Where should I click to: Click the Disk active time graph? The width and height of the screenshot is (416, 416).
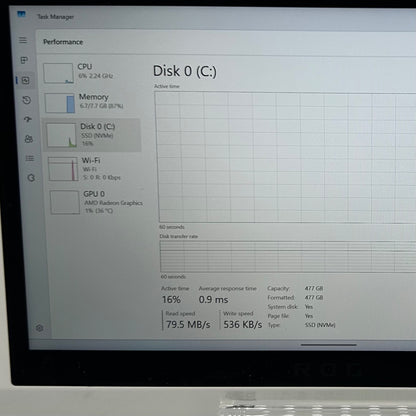(286, 157)
